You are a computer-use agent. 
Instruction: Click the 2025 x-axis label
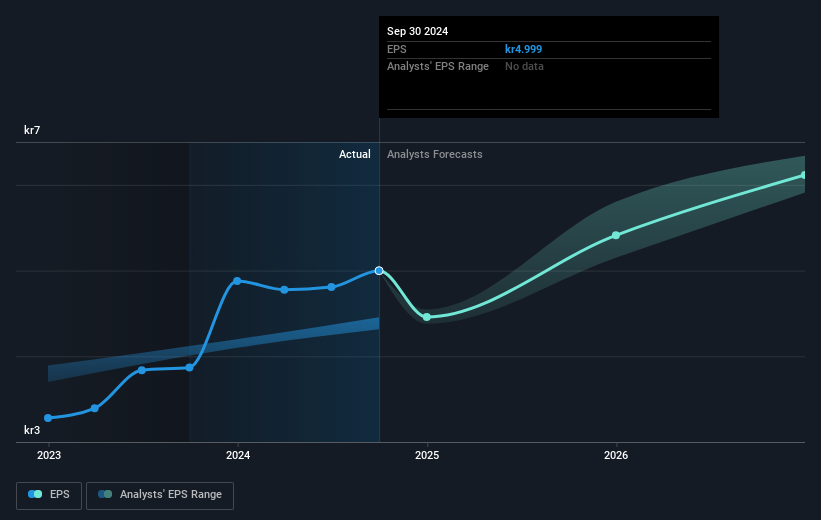(x=427, y=455)
